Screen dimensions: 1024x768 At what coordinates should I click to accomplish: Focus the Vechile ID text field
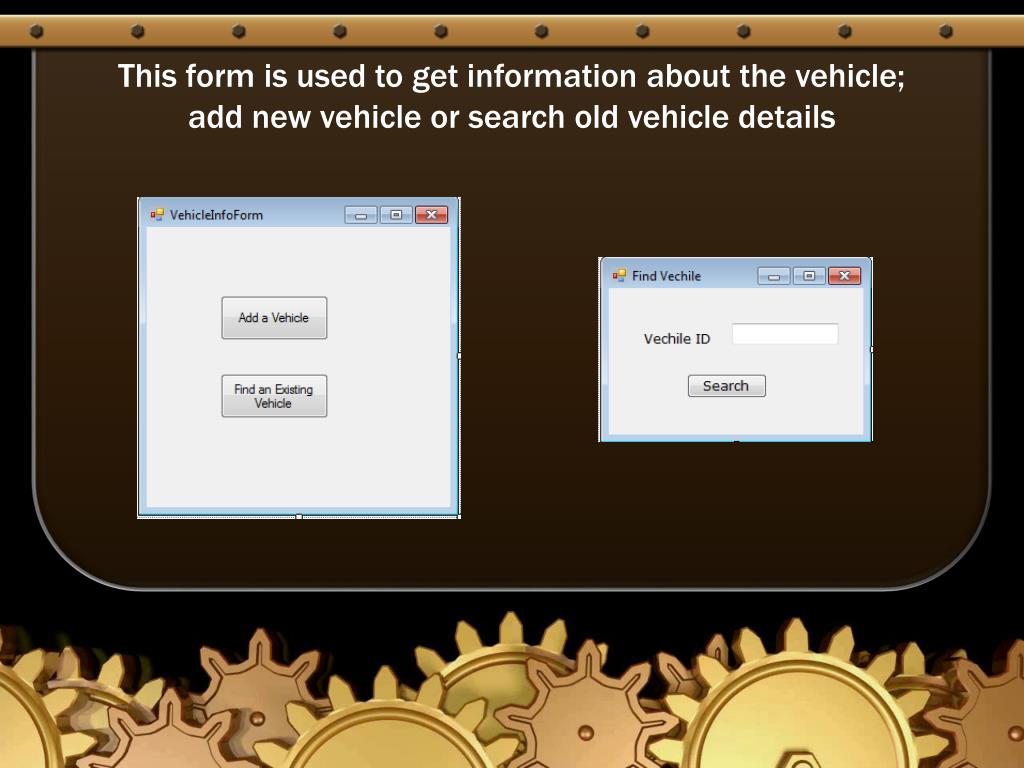[785, 334]
